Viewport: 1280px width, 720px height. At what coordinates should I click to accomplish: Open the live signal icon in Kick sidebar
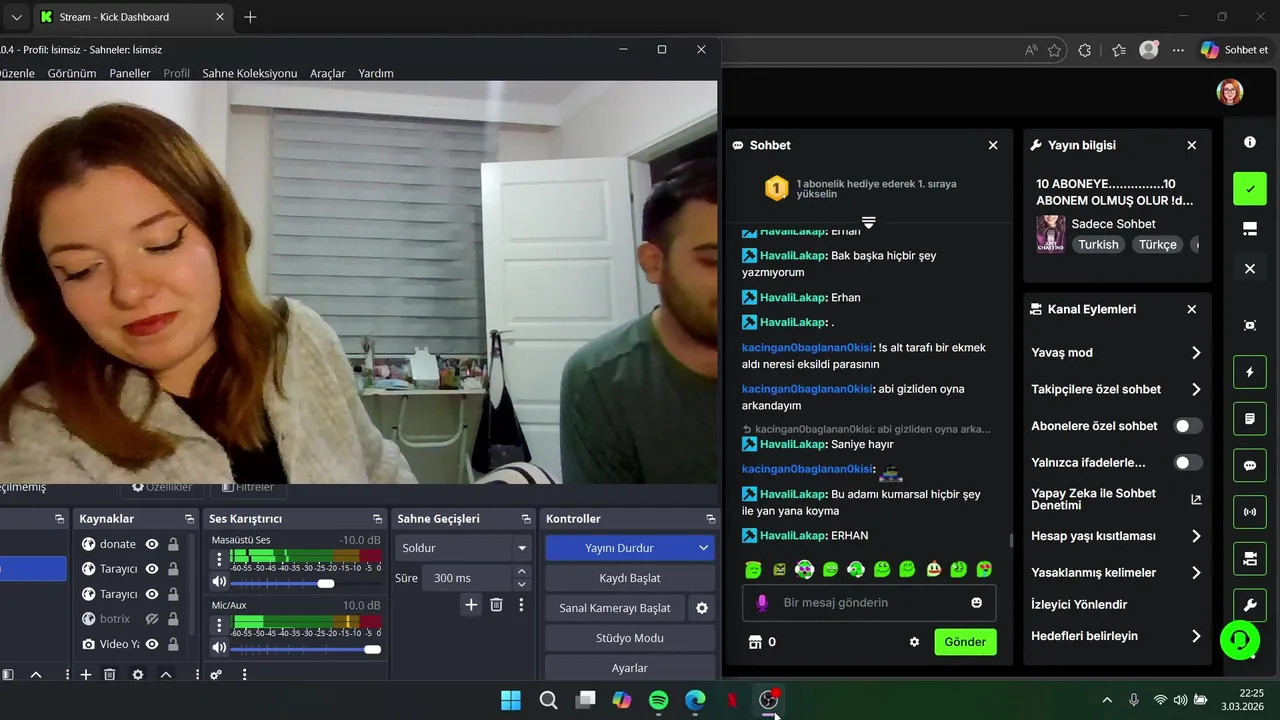1249,512
